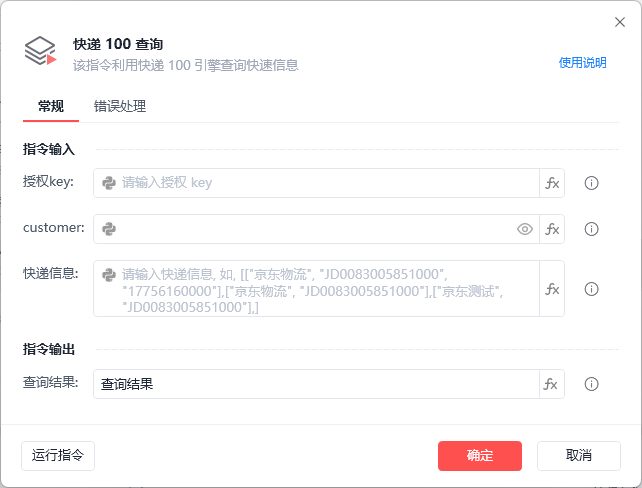
Task: Close the dialog with X button
Action: click(x=620, y=22)
